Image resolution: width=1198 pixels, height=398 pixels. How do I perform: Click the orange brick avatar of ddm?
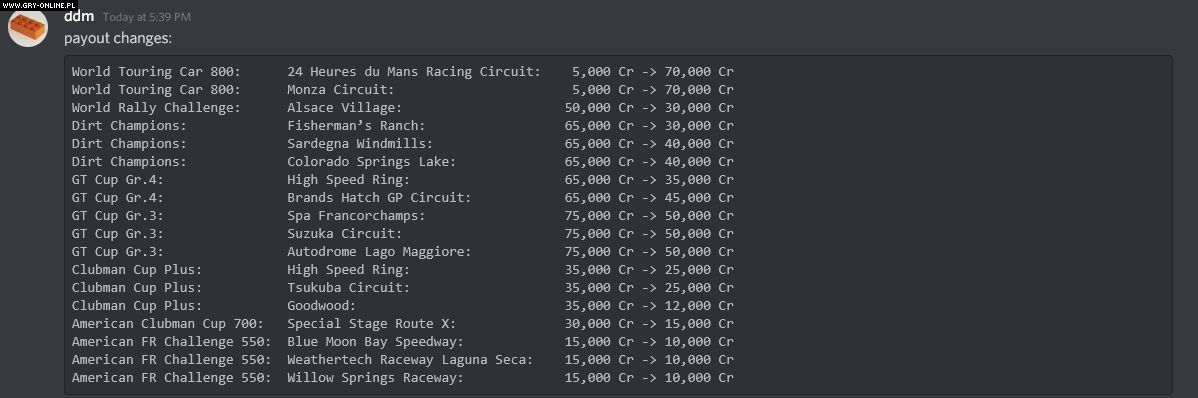(28, 28)
